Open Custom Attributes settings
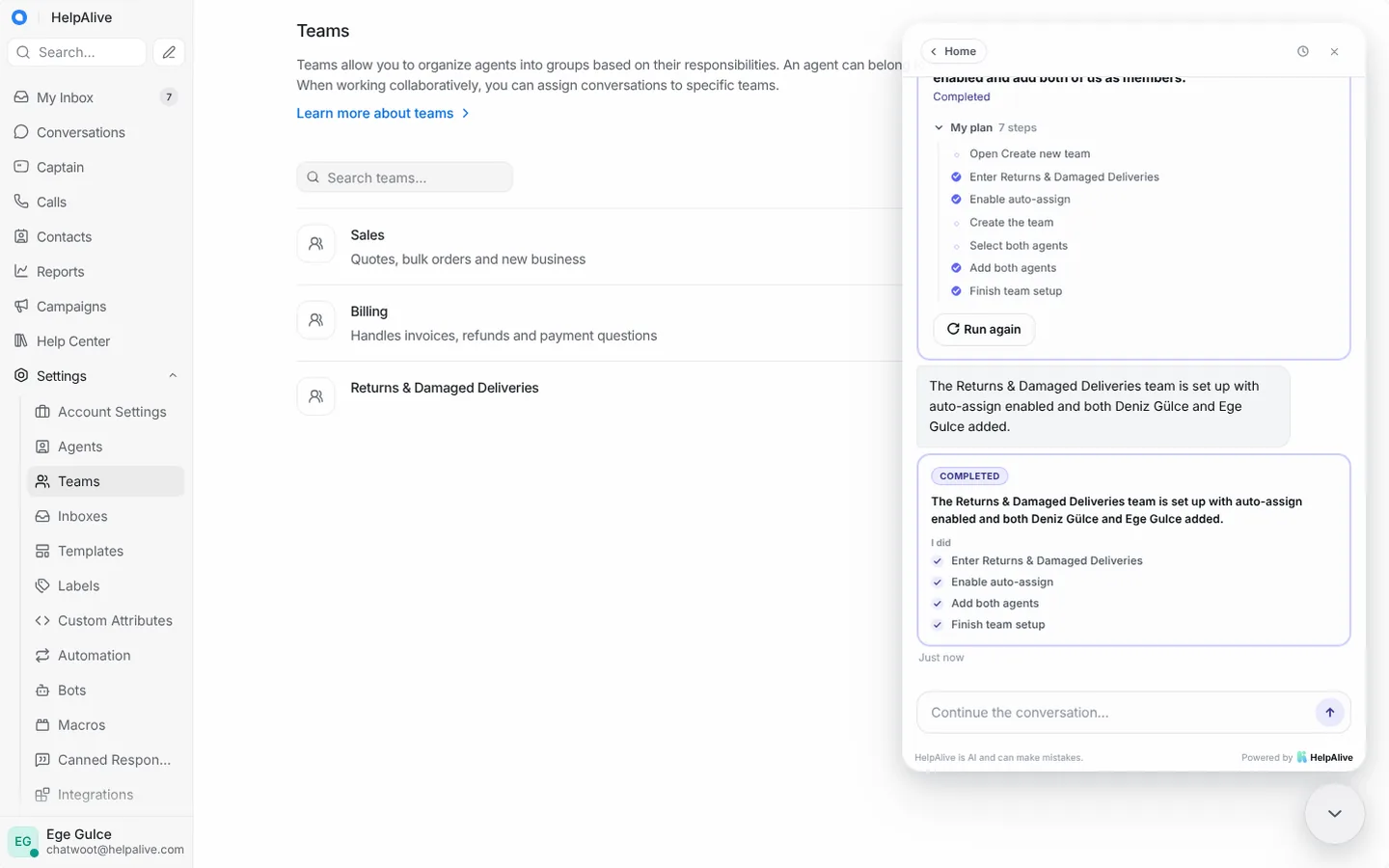The image size is (1389, 868). pos(106,620)
